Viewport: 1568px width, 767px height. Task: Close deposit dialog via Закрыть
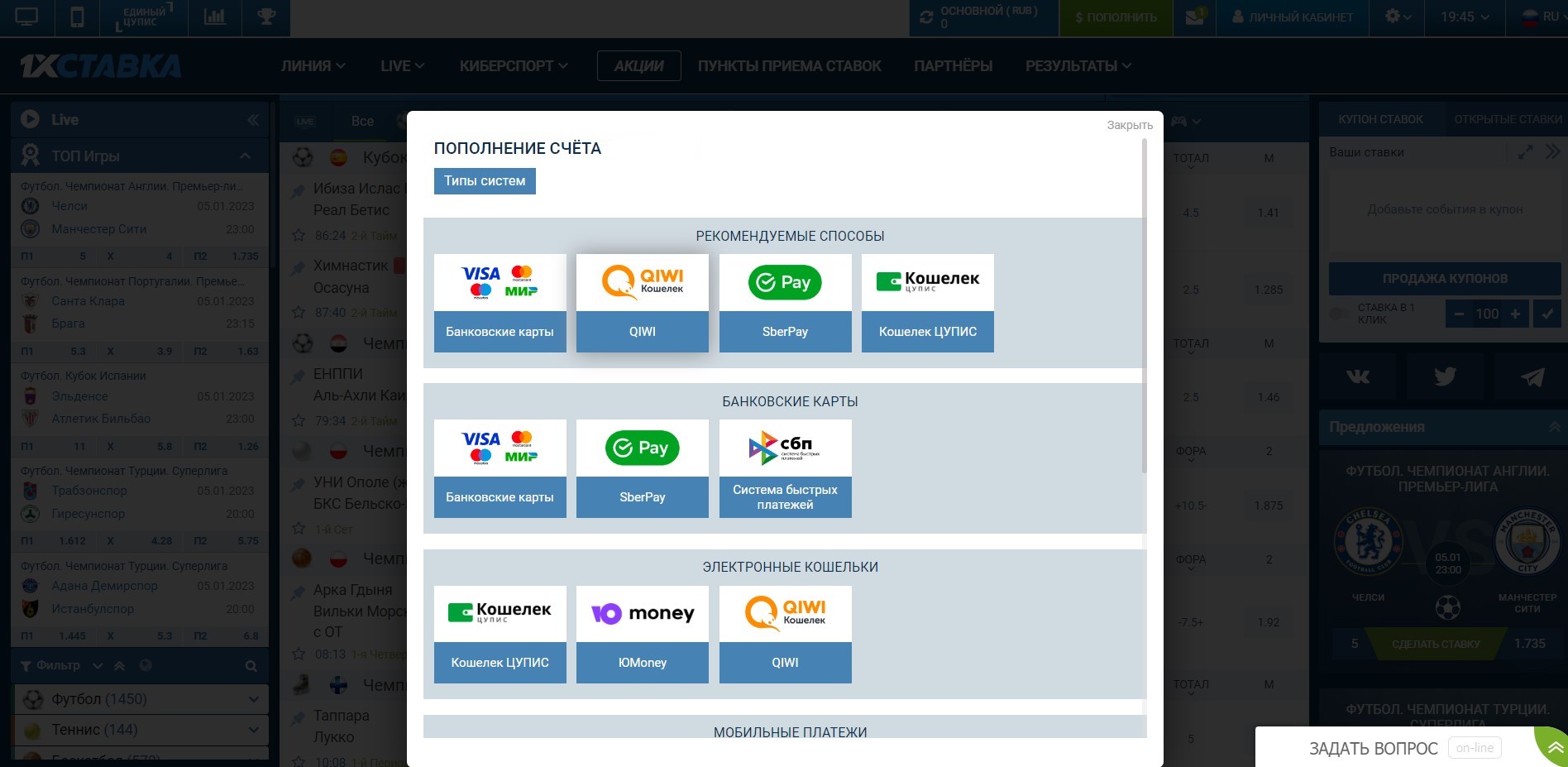[1130, 125]
